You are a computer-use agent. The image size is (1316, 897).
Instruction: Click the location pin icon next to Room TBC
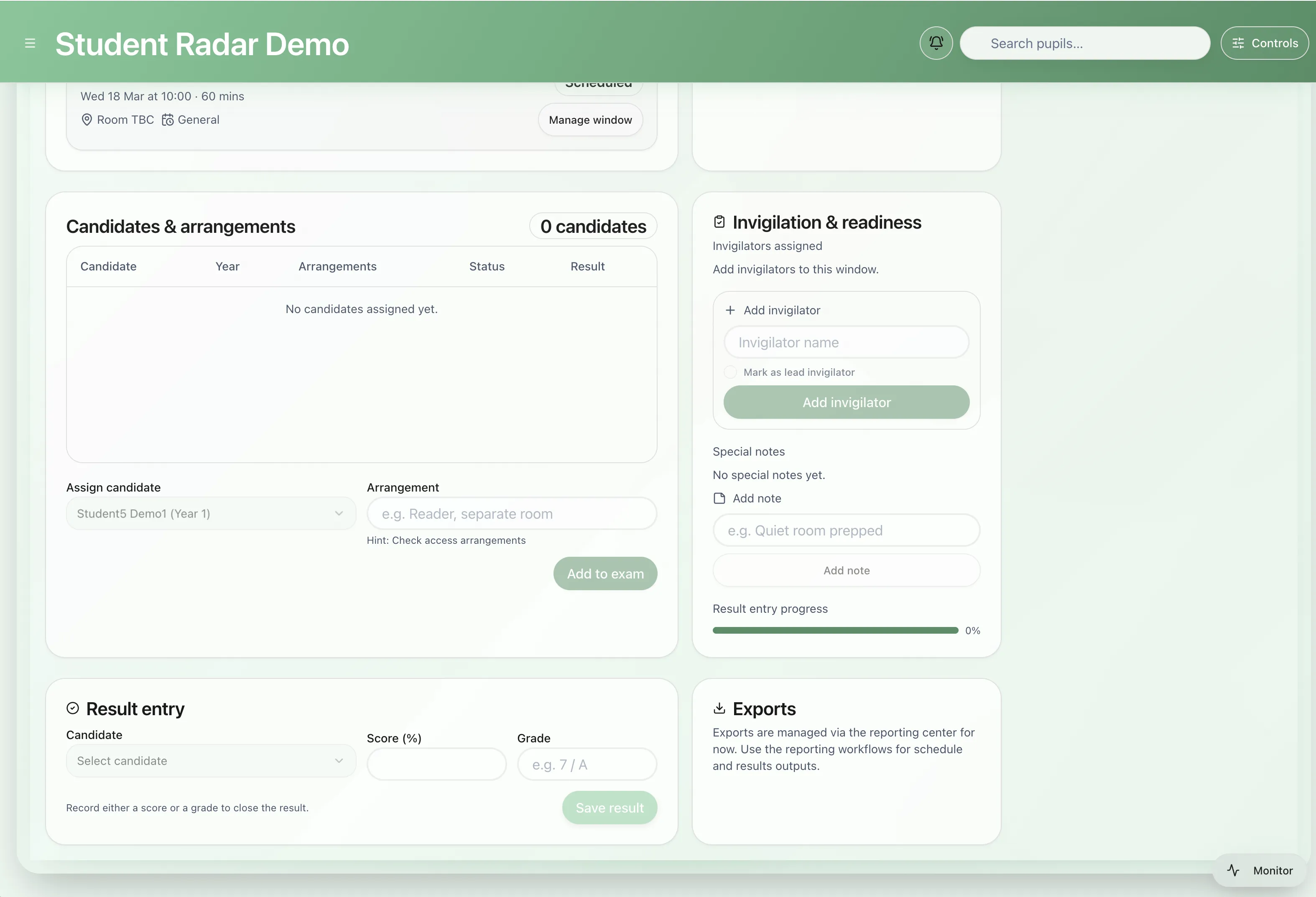pos(86,120)
